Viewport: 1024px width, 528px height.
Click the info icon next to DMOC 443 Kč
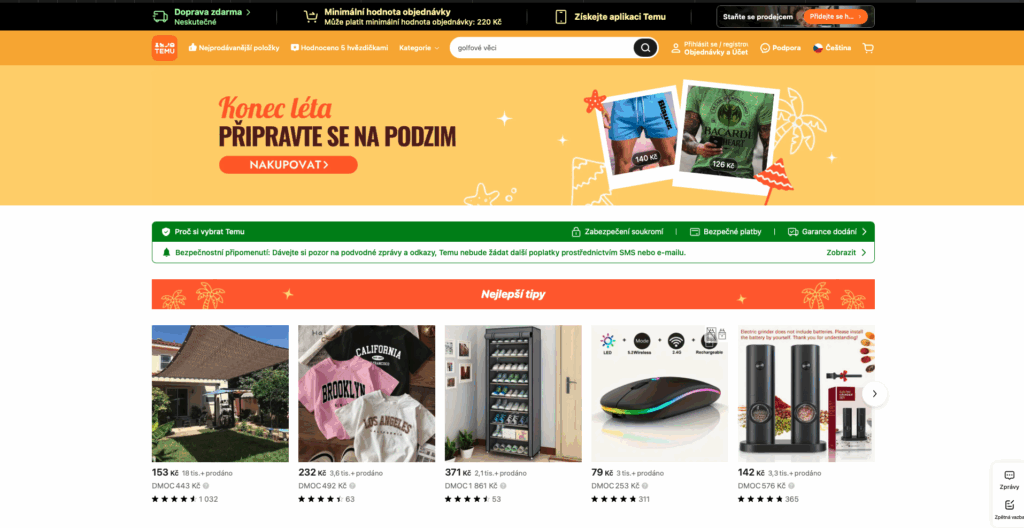[x=206, y=486]
